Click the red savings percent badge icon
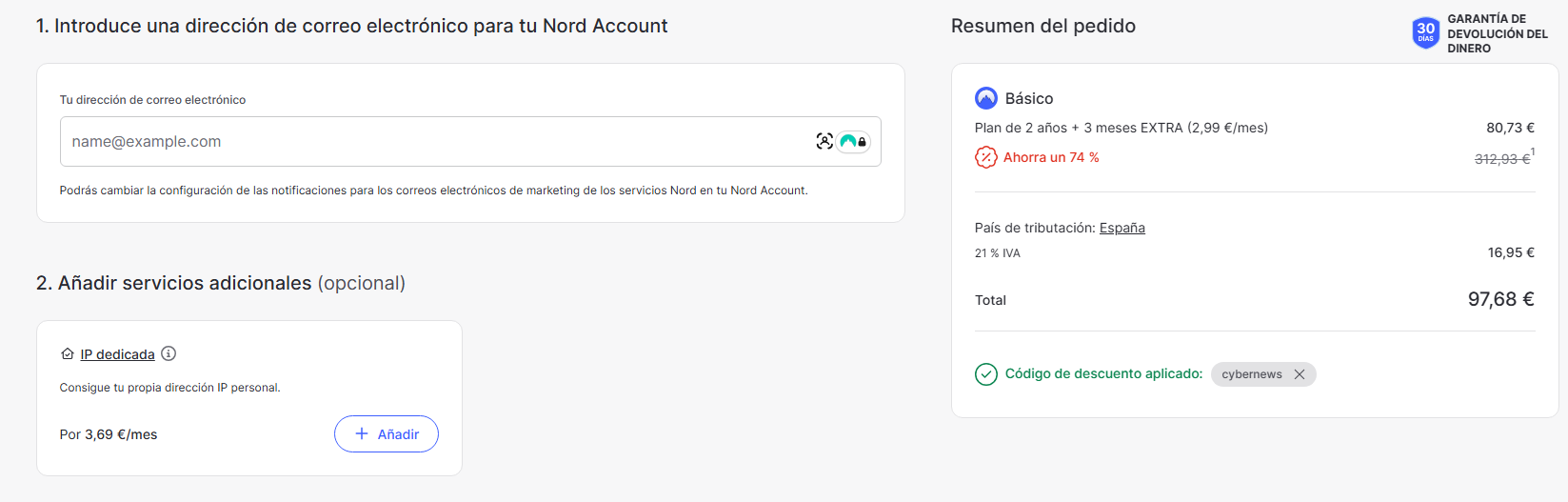Screen dimensions: 1568x502 (x=986, y=157)
